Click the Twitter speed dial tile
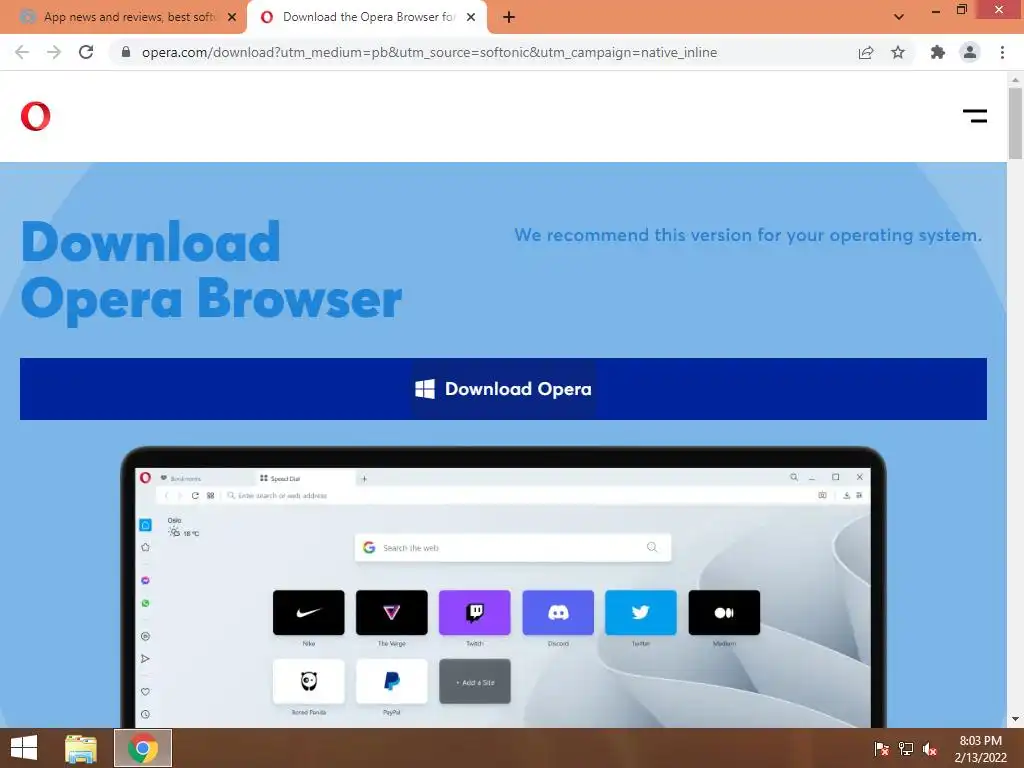1024x768 pixels. pyautogui.click(x=641, y=613)
